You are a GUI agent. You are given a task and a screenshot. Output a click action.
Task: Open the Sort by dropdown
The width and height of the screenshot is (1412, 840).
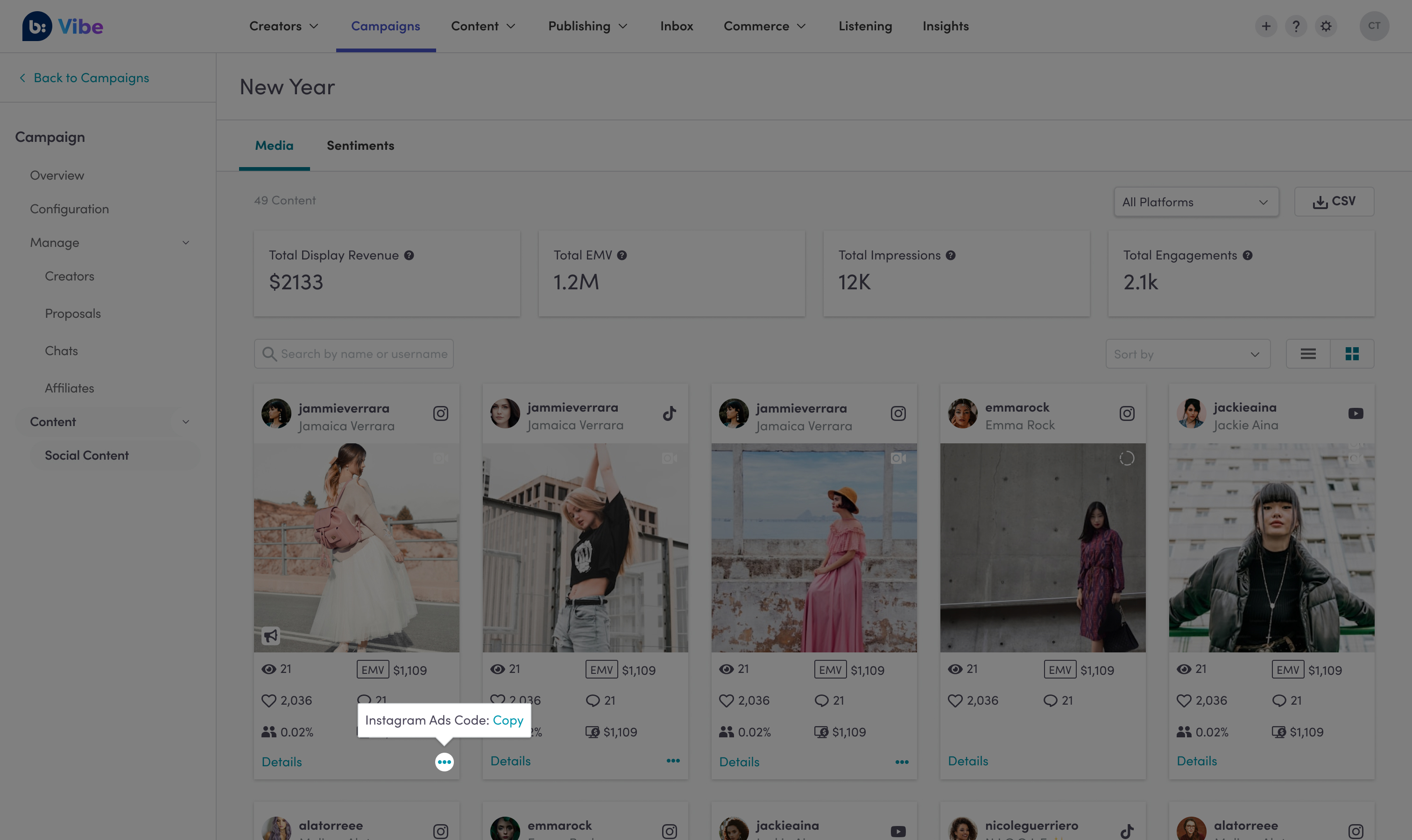pos(1188,354)
